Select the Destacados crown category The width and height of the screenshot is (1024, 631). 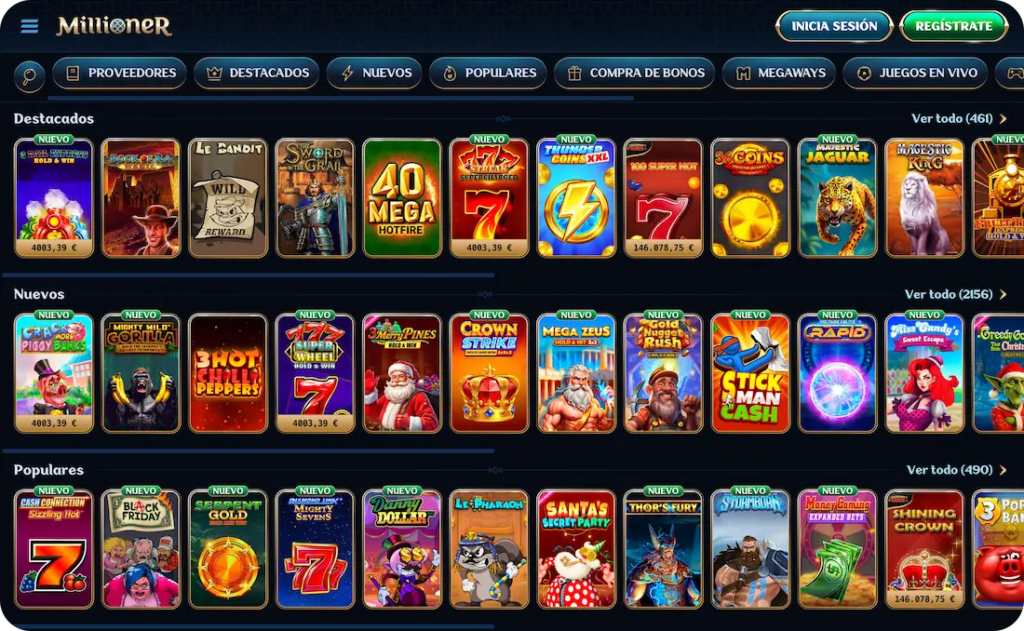[257, 73]
